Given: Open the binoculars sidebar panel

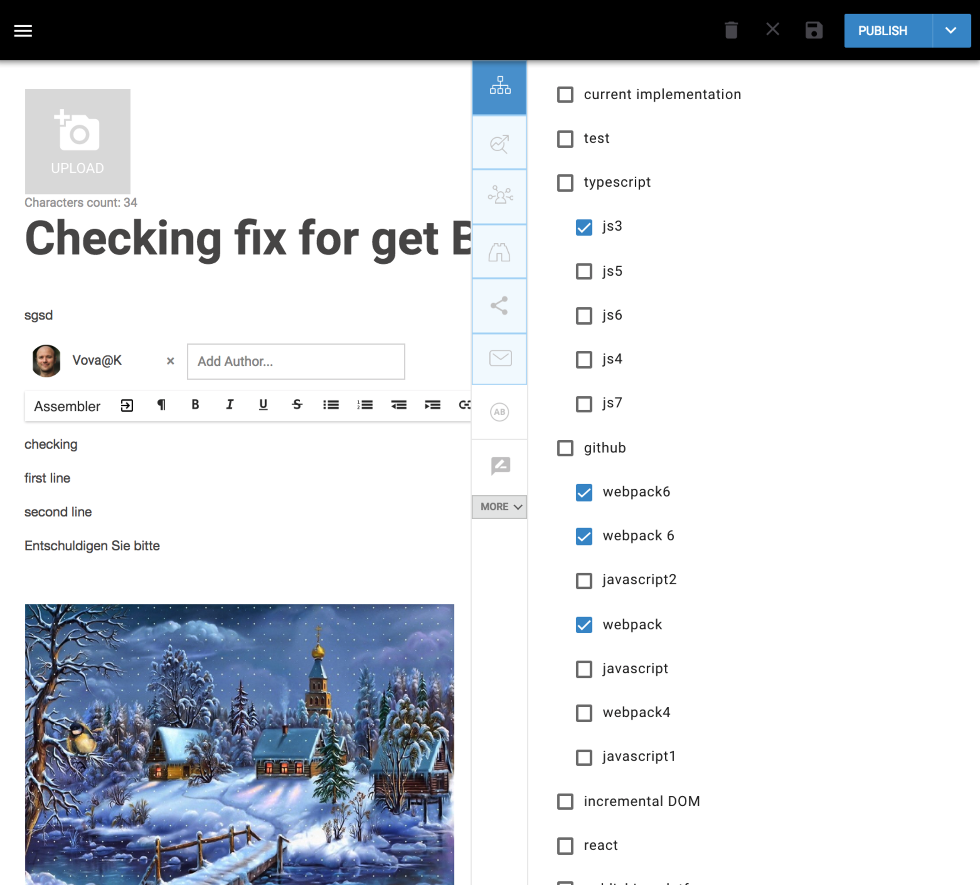Looking at the screenshot, I should [499, 252].
